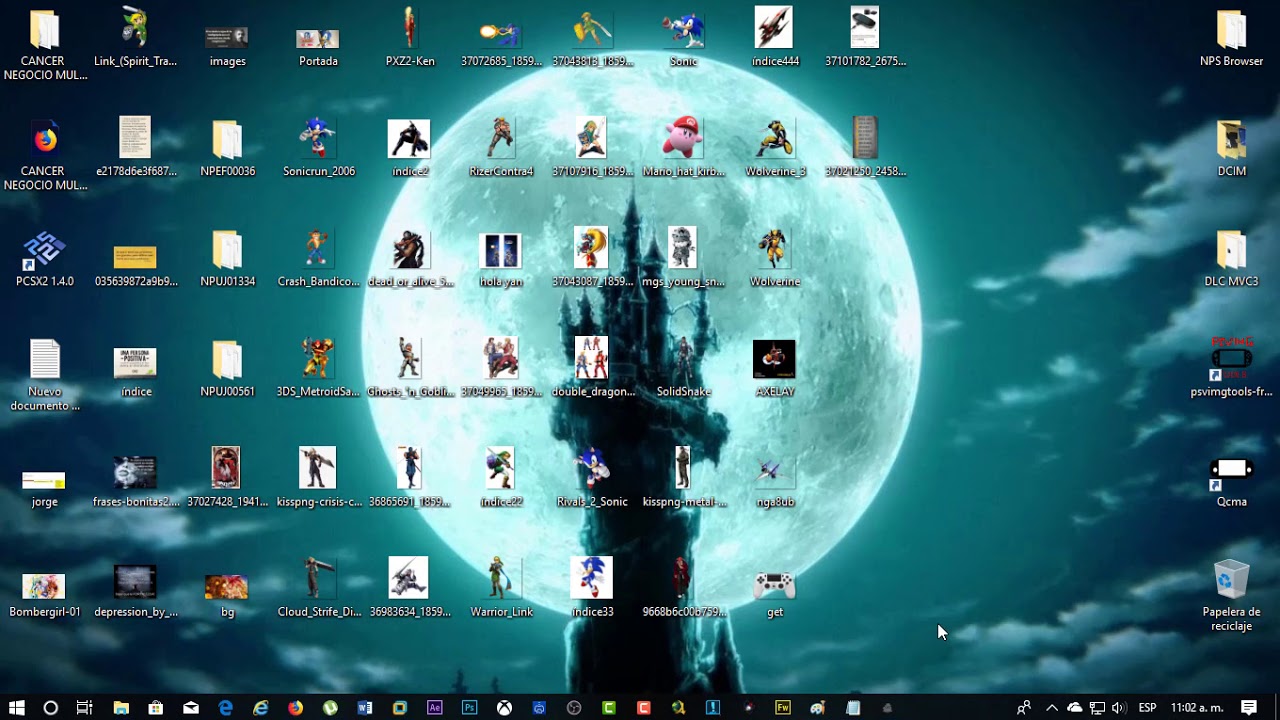This screenshot has height=720, width=1280.
Task: Open Firefox from the taskbar
Action: click(x=295, y=707)
